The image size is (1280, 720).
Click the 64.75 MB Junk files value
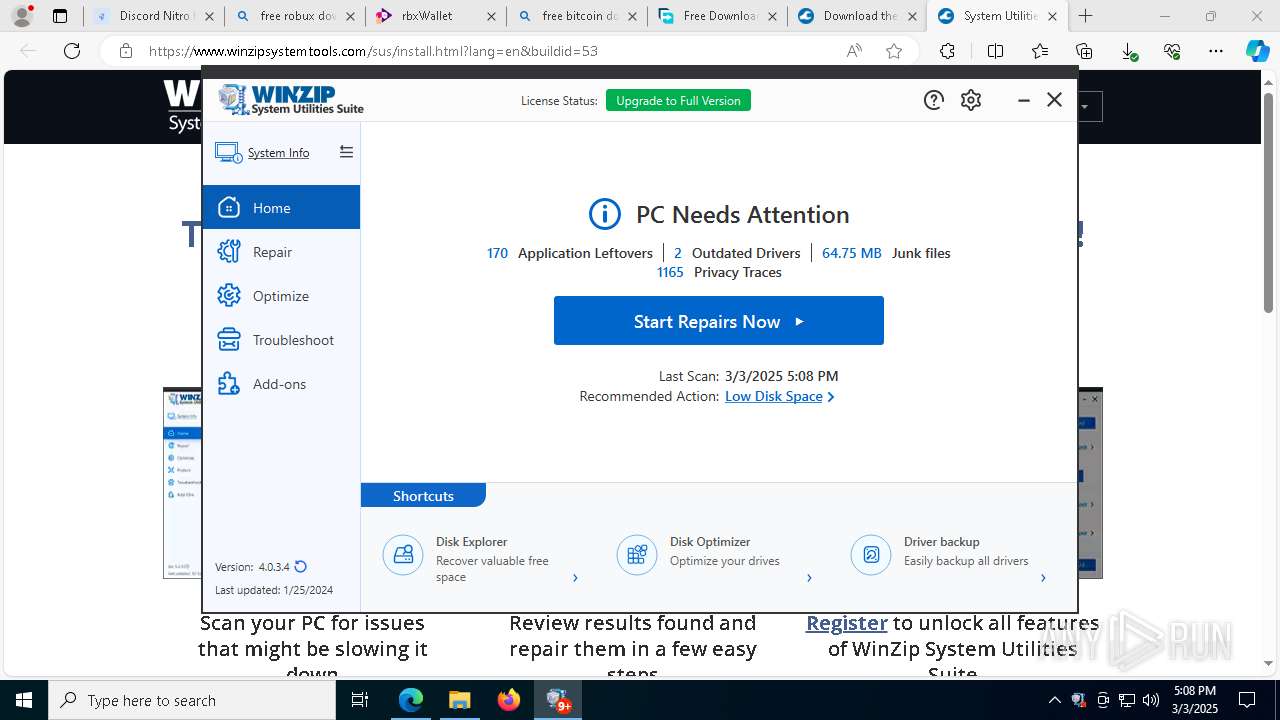[852, 253]
